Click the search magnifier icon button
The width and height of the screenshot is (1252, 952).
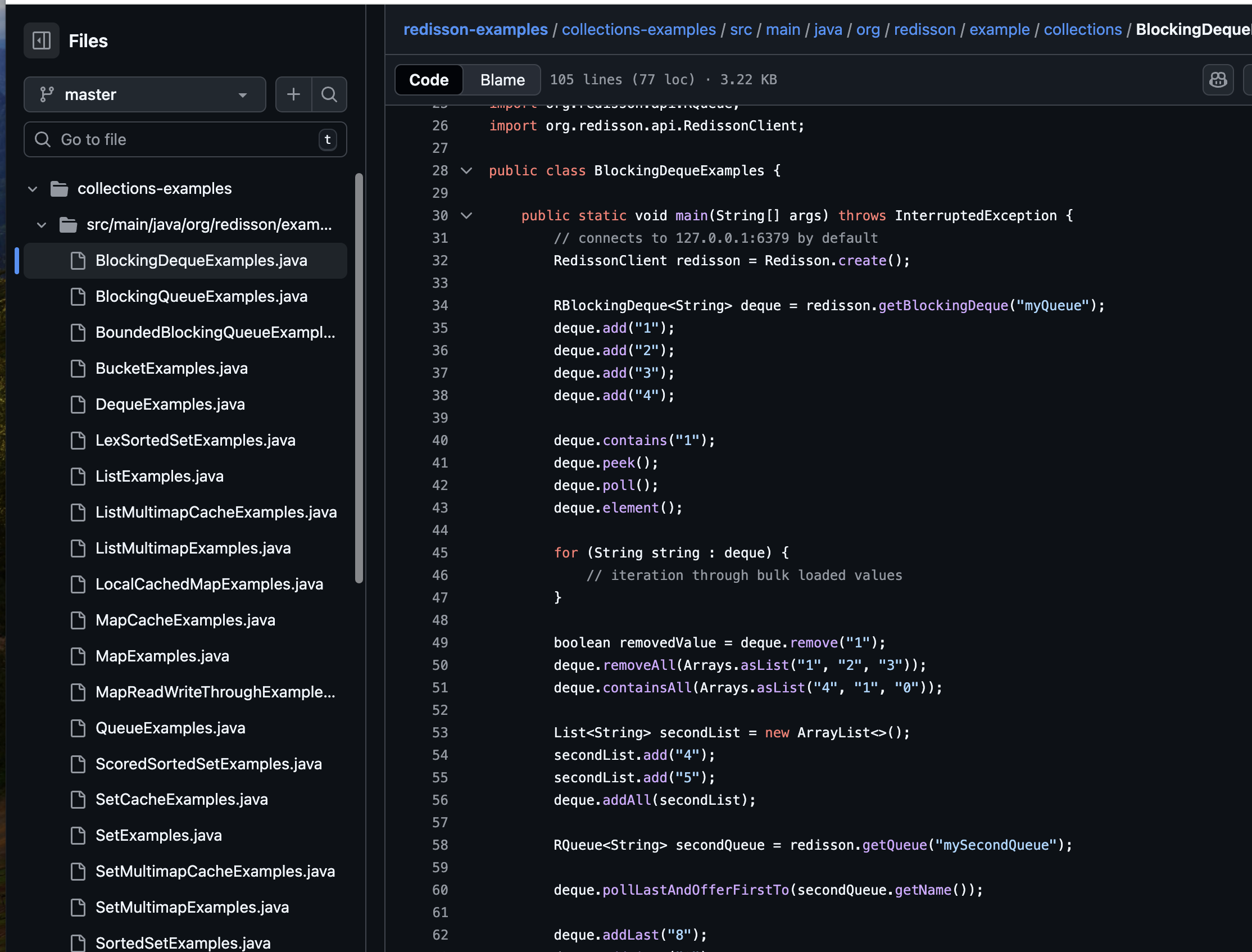pyautogui.click(x=329, y=94)
